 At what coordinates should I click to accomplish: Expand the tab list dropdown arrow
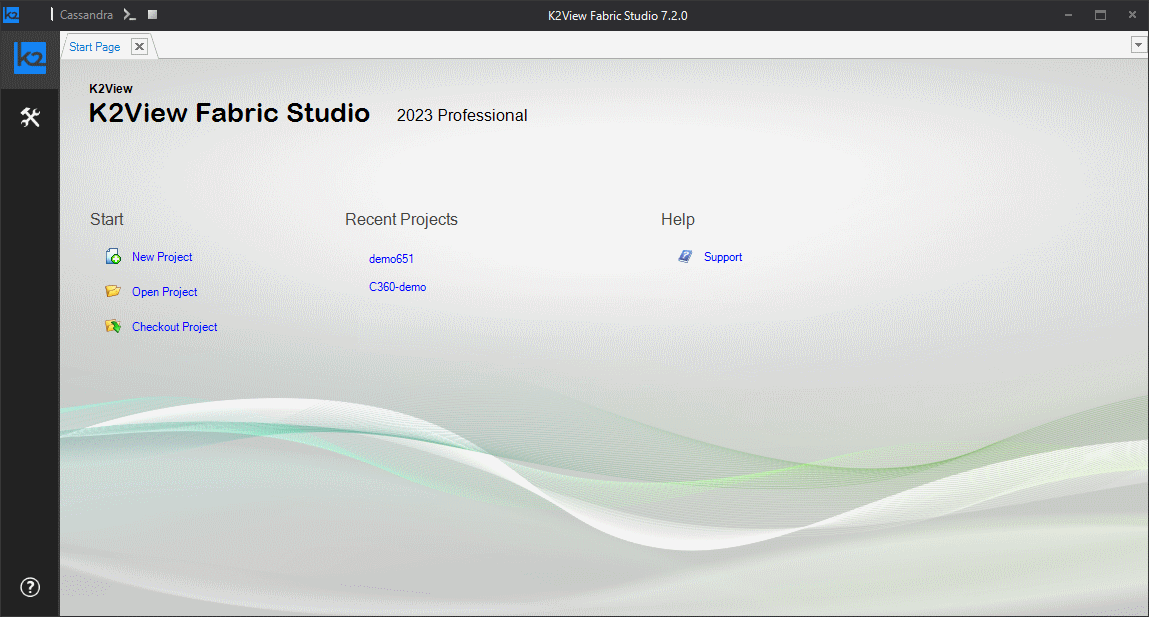coord(1138,45)
